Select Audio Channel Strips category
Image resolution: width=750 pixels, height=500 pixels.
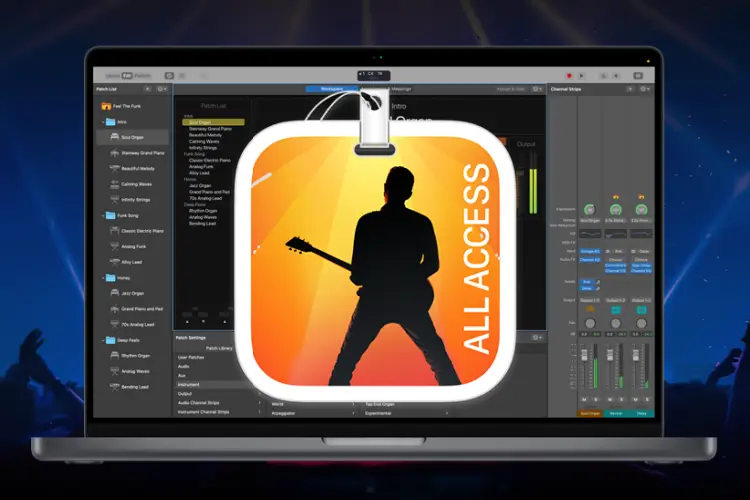(x=199, y=403)
